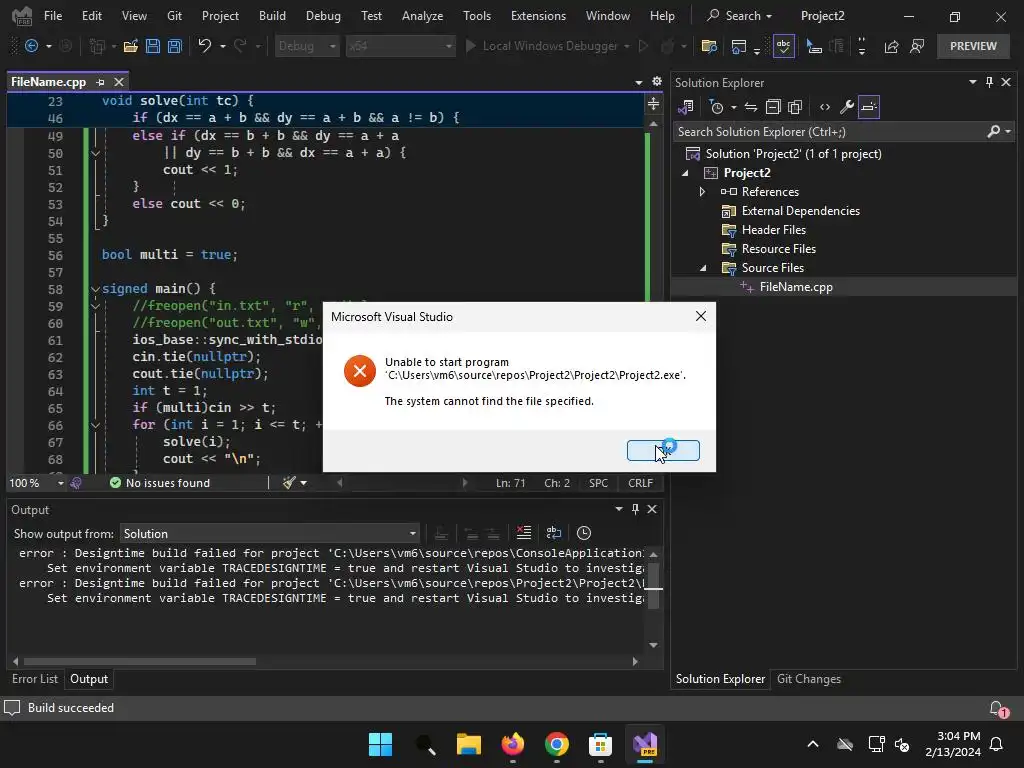
Task: Click the Navigate Backward arrow icon
Action: [31, 46]
